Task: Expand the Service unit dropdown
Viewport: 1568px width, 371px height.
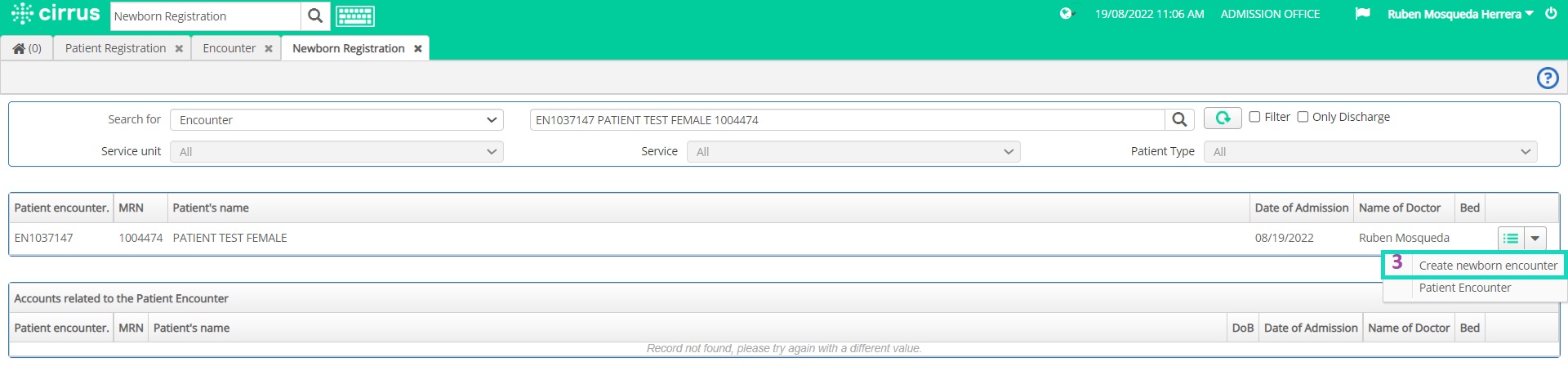Action: [x=336, y=152]
